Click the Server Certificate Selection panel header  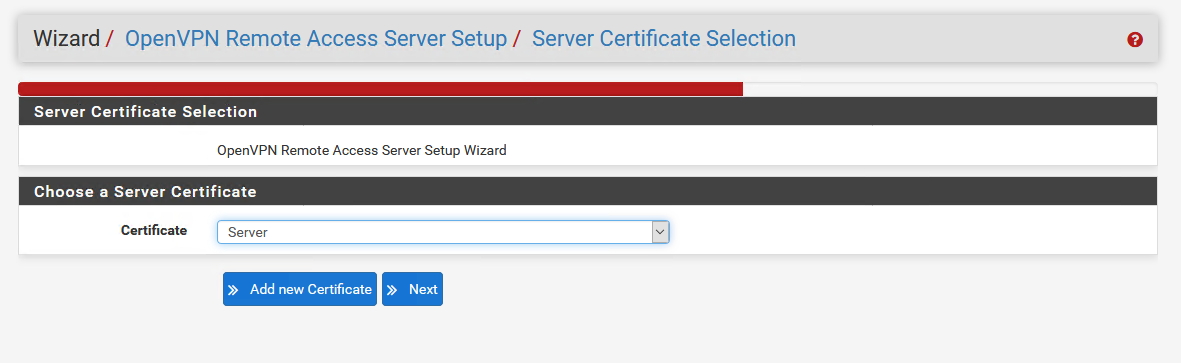click(587, 111)
